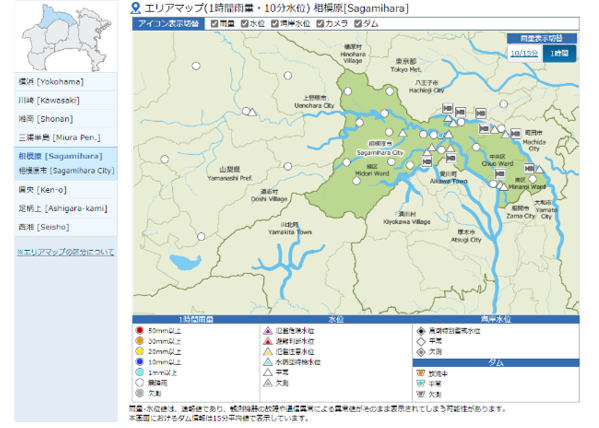Open the 横浜 [Yokohama] area
This screenshot has width=599, height=428.
(66, 82)
